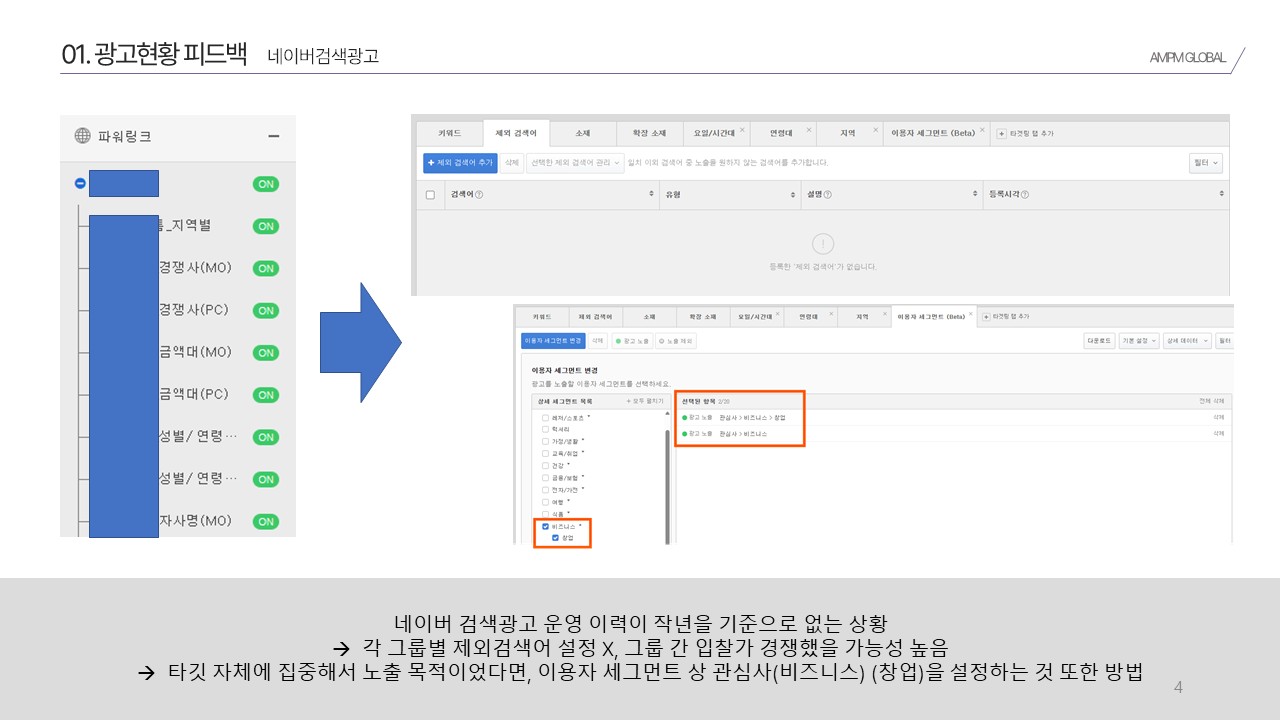This screenshot has height=720, width=1280.
Task: Close 이용자 세그먼트 (Beta) tab in upper panel
Action: pos(983,131)
